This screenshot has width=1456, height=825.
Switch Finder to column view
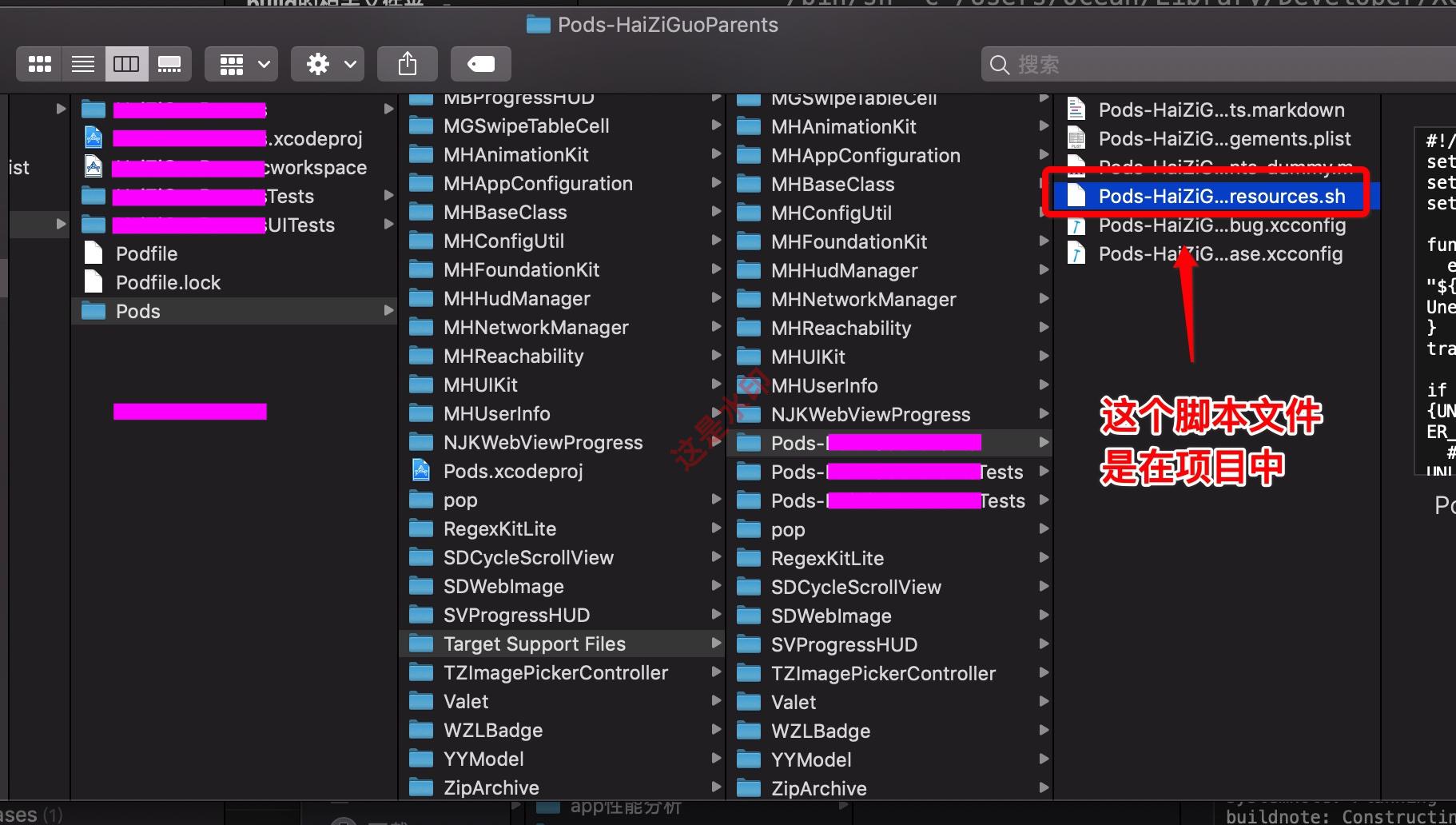coord(126,64)
